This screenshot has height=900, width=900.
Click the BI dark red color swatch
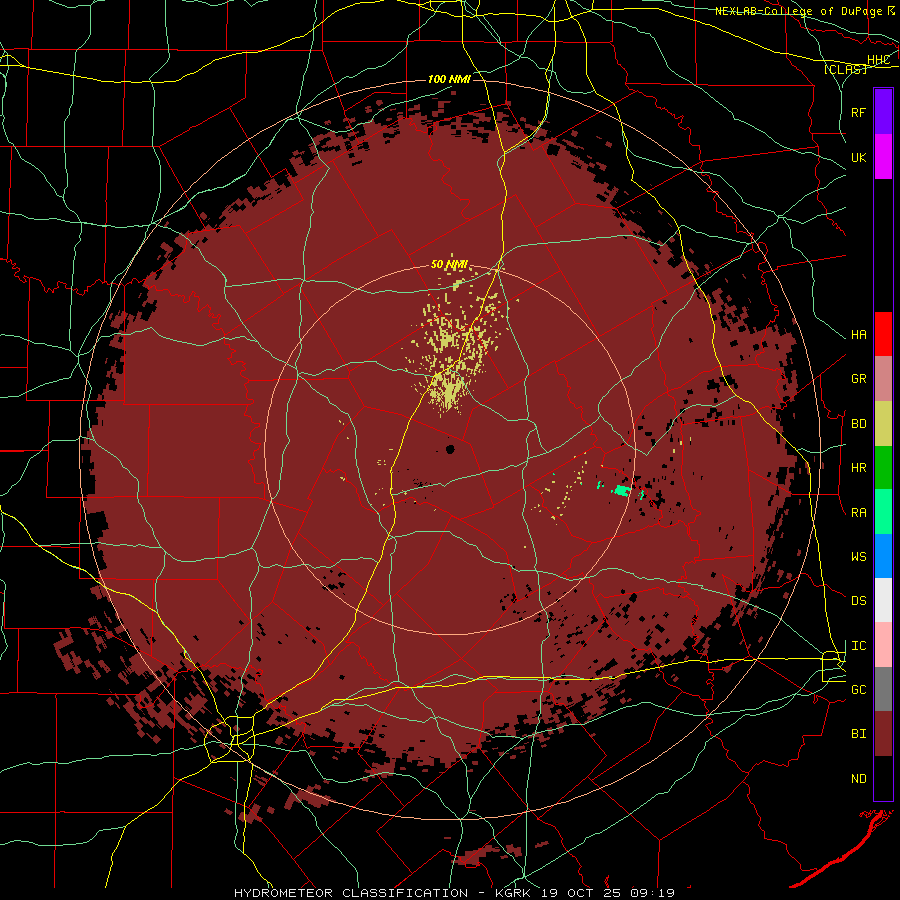click(883, 734)
